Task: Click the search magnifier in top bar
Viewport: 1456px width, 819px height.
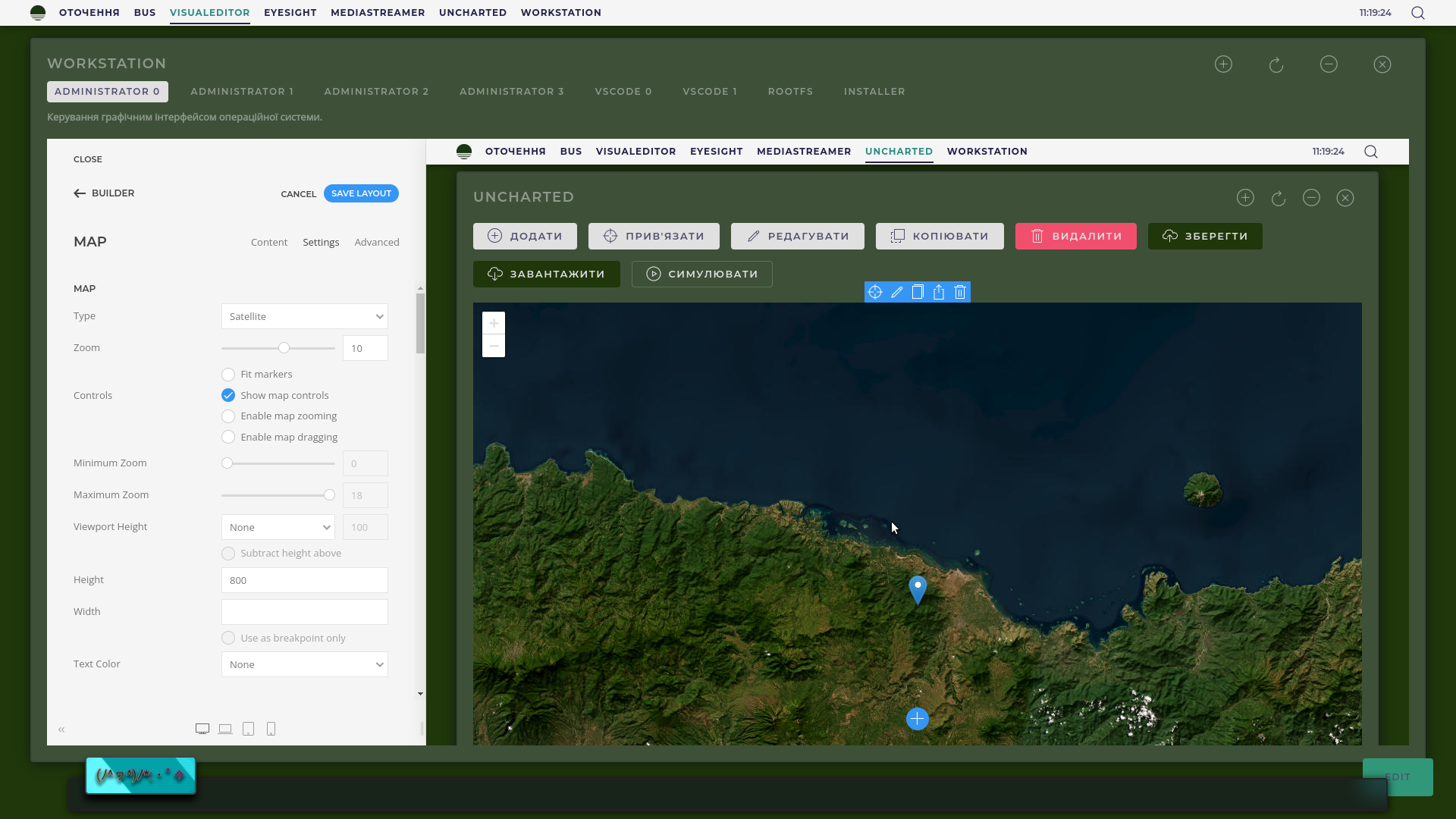Action: coord(1417,13)
